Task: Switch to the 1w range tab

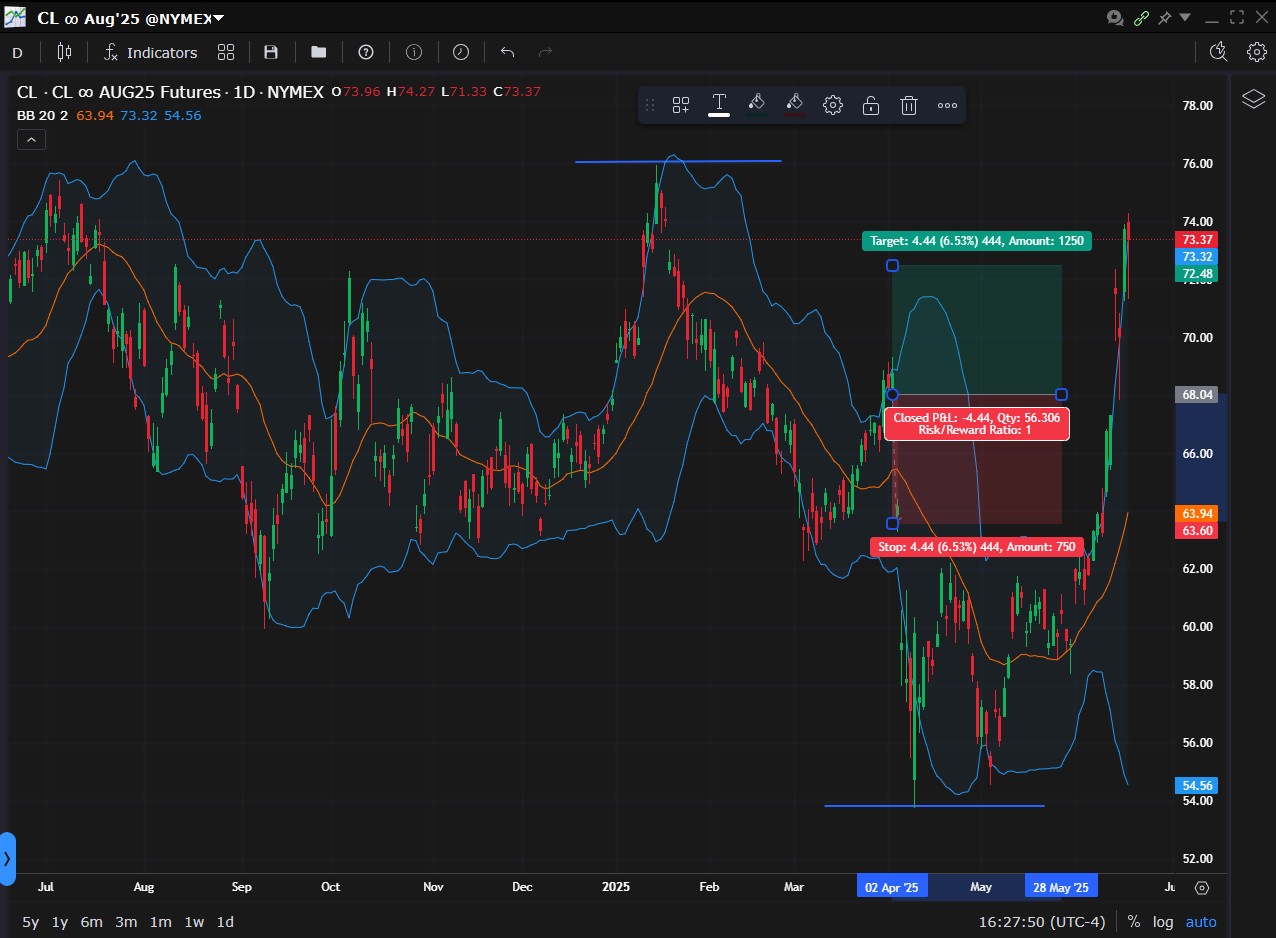Action: [x=194, y=922]
